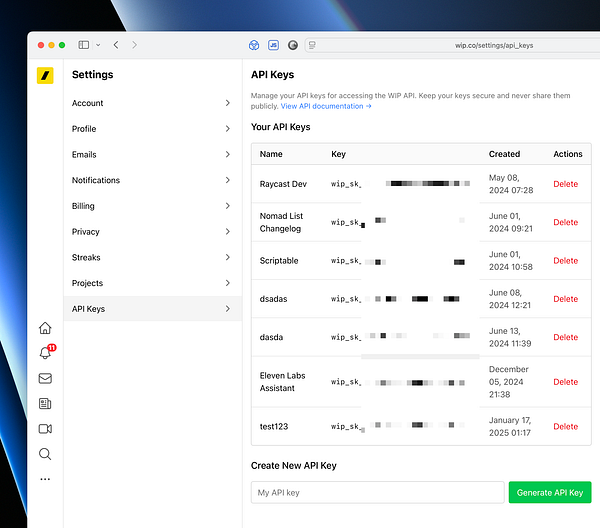The image size is (600, 528).
Task: Click the Projects row chevron
Action: point(228,283)
